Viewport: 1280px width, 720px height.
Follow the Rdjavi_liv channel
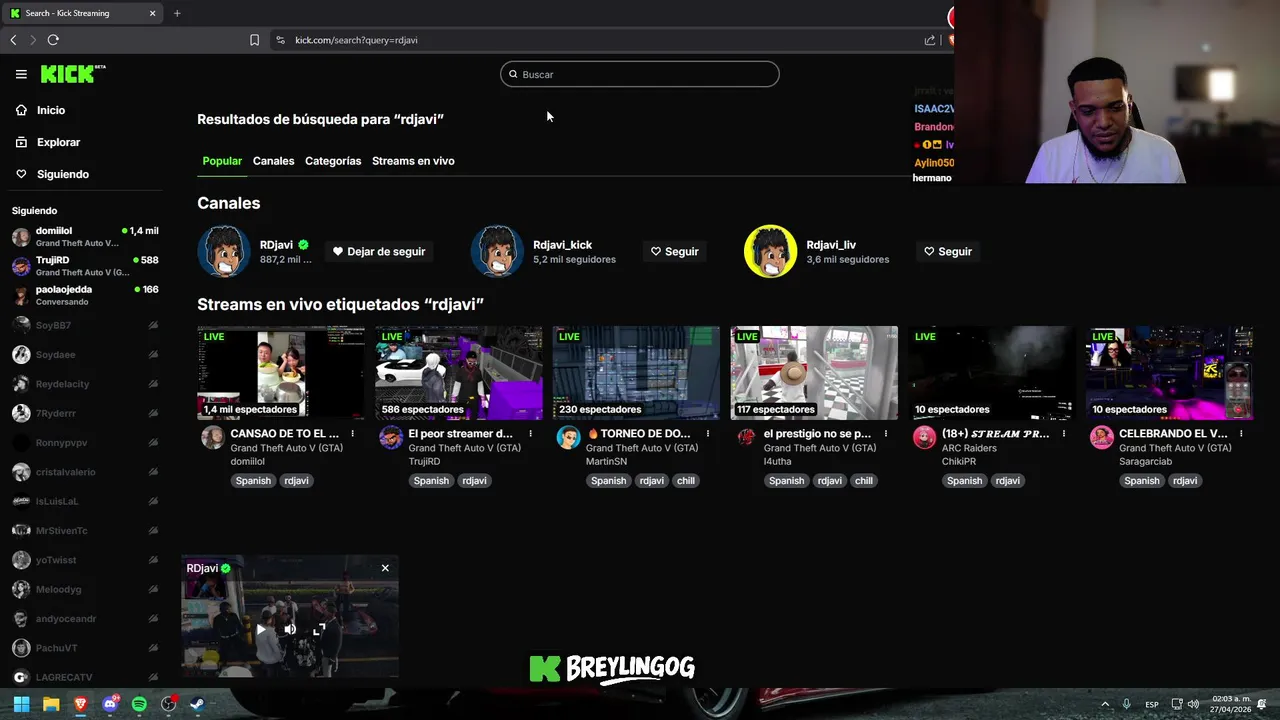coord(948,251)
